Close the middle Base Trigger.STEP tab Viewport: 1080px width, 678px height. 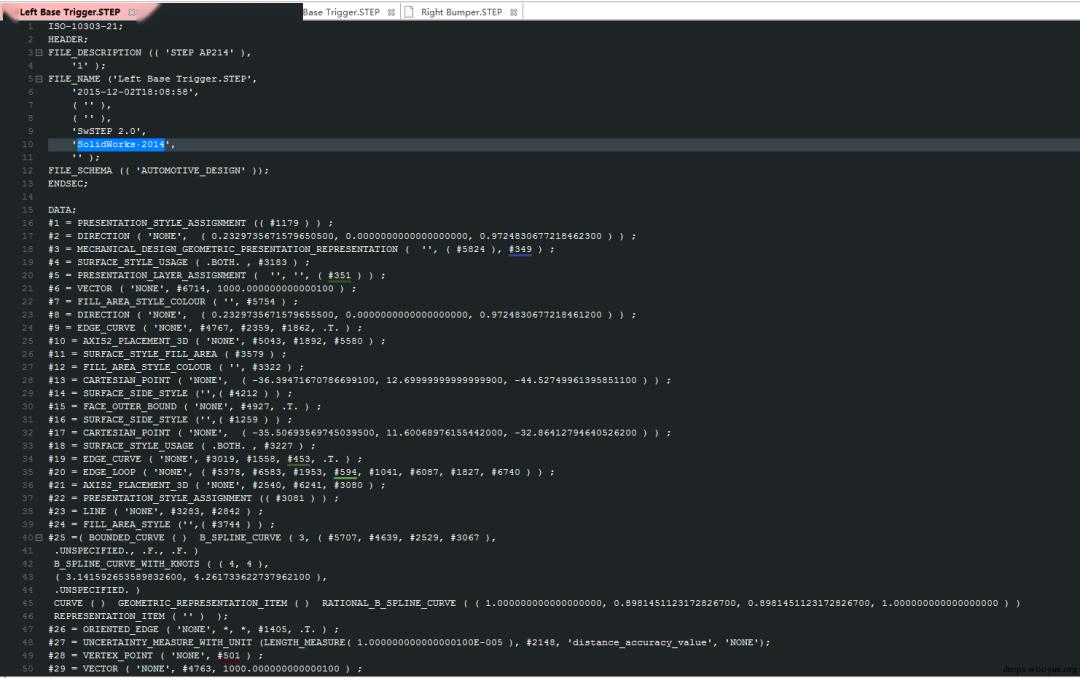391,12
